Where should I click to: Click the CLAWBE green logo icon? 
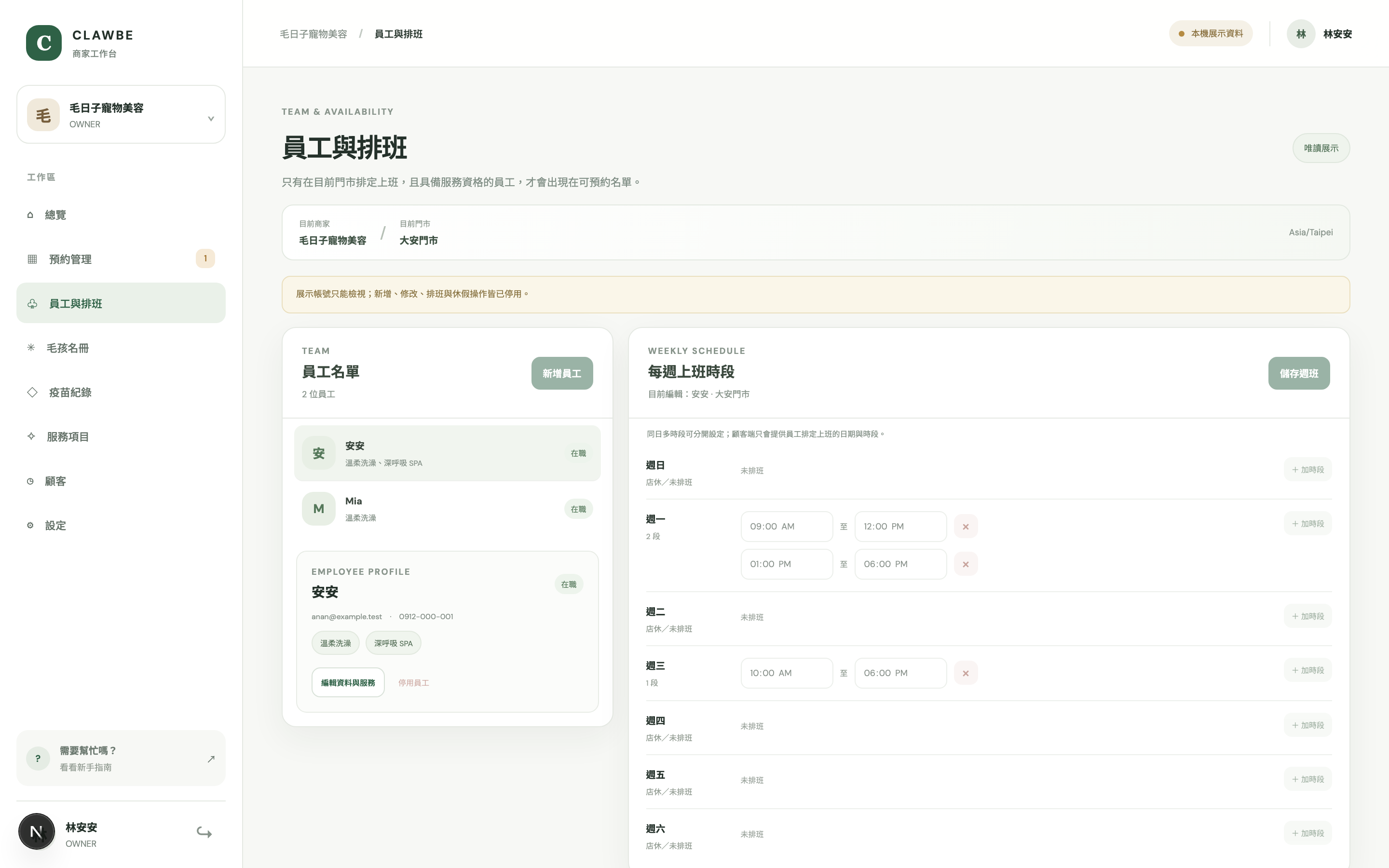43,43
